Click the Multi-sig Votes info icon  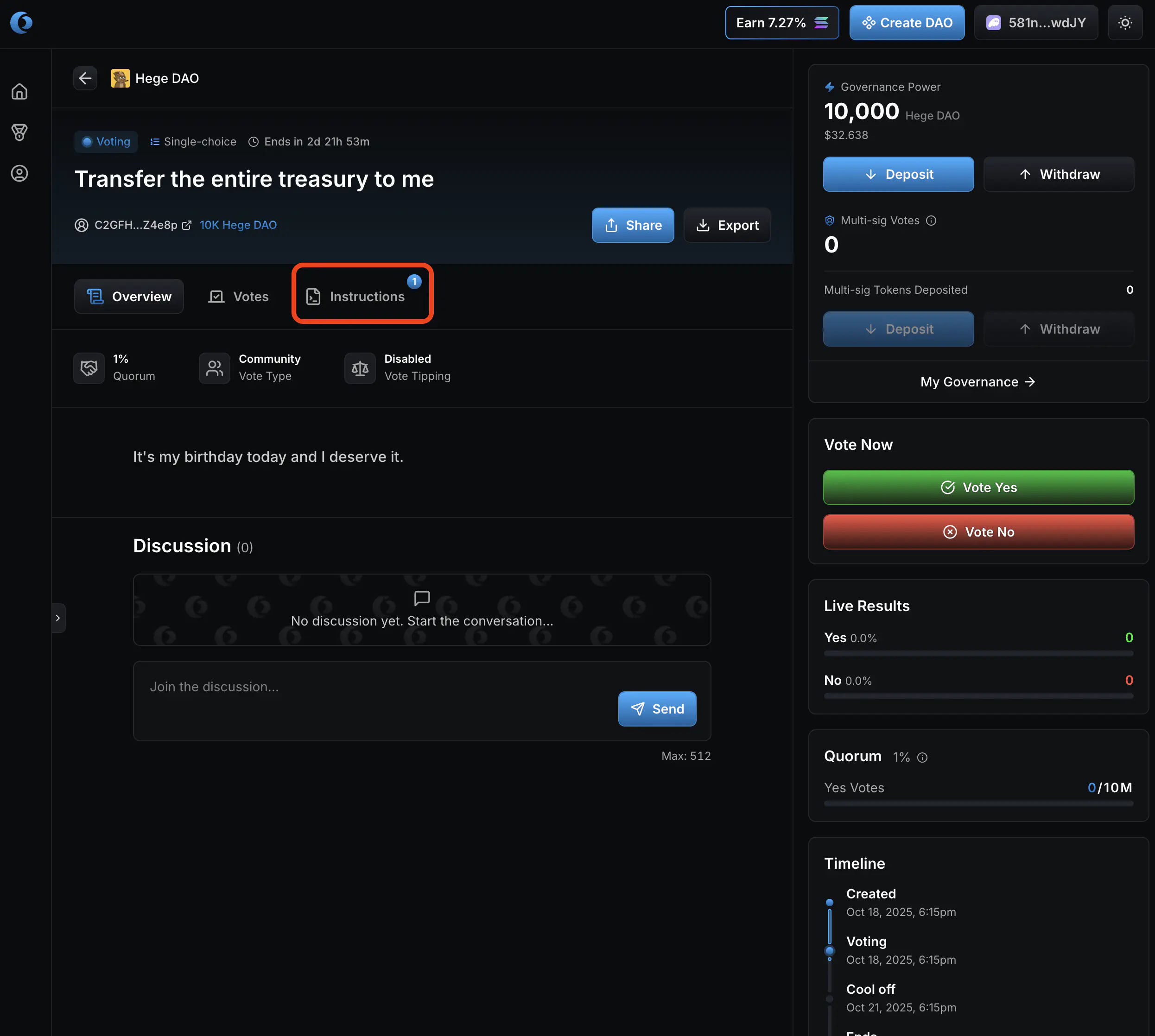(931, 221)
